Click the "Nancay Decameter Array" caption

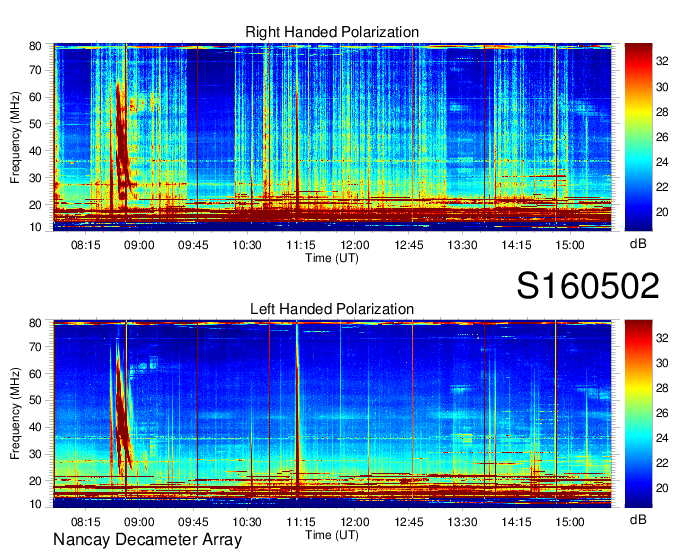[147, 540]
